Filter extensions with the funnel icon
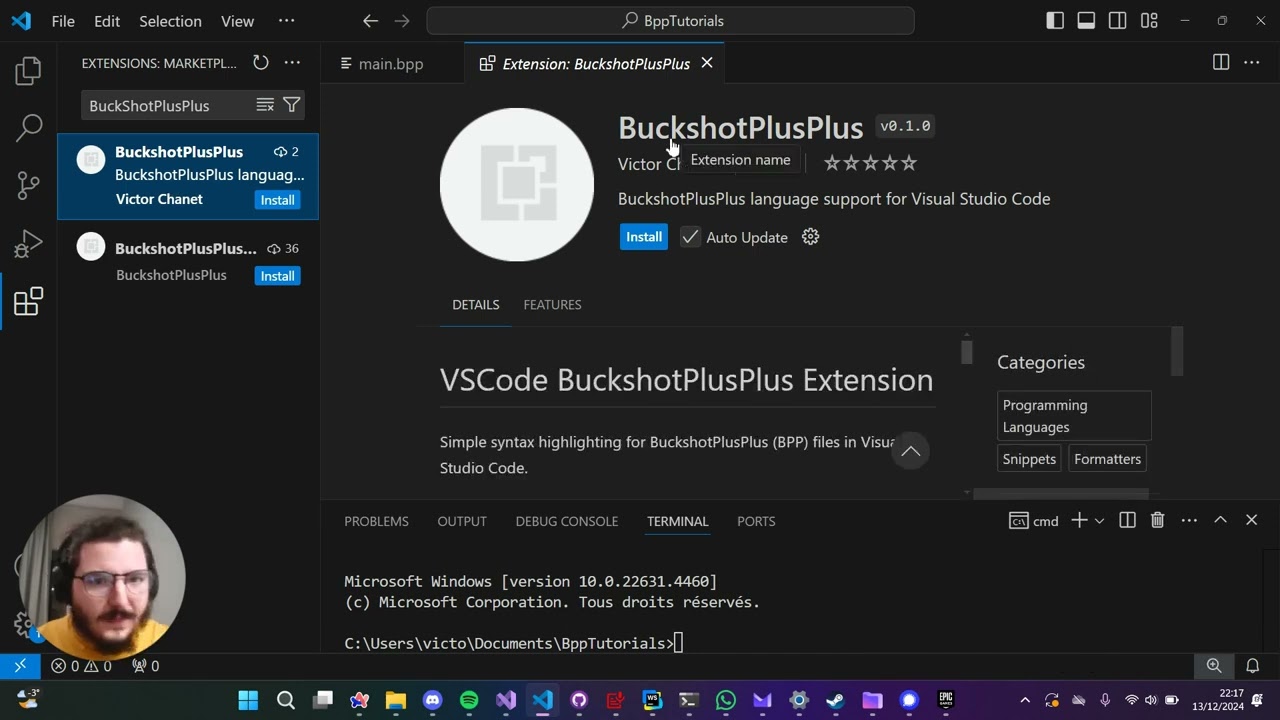This screenshot has height=720, width=1280. (x=291, y=105)
